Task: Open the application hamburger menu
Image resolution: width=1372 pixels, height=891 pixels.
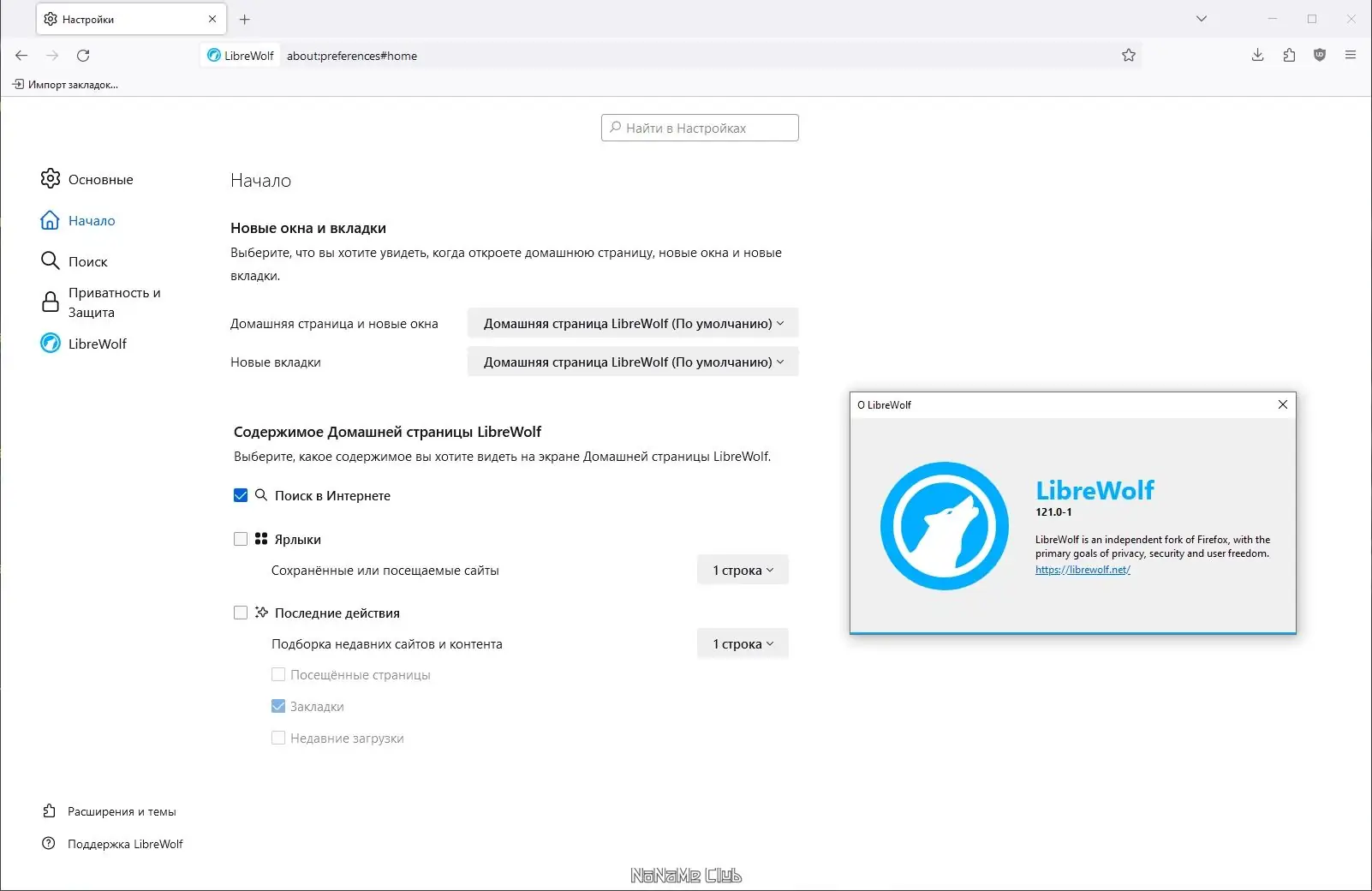Action: [x=1351, y=56]
